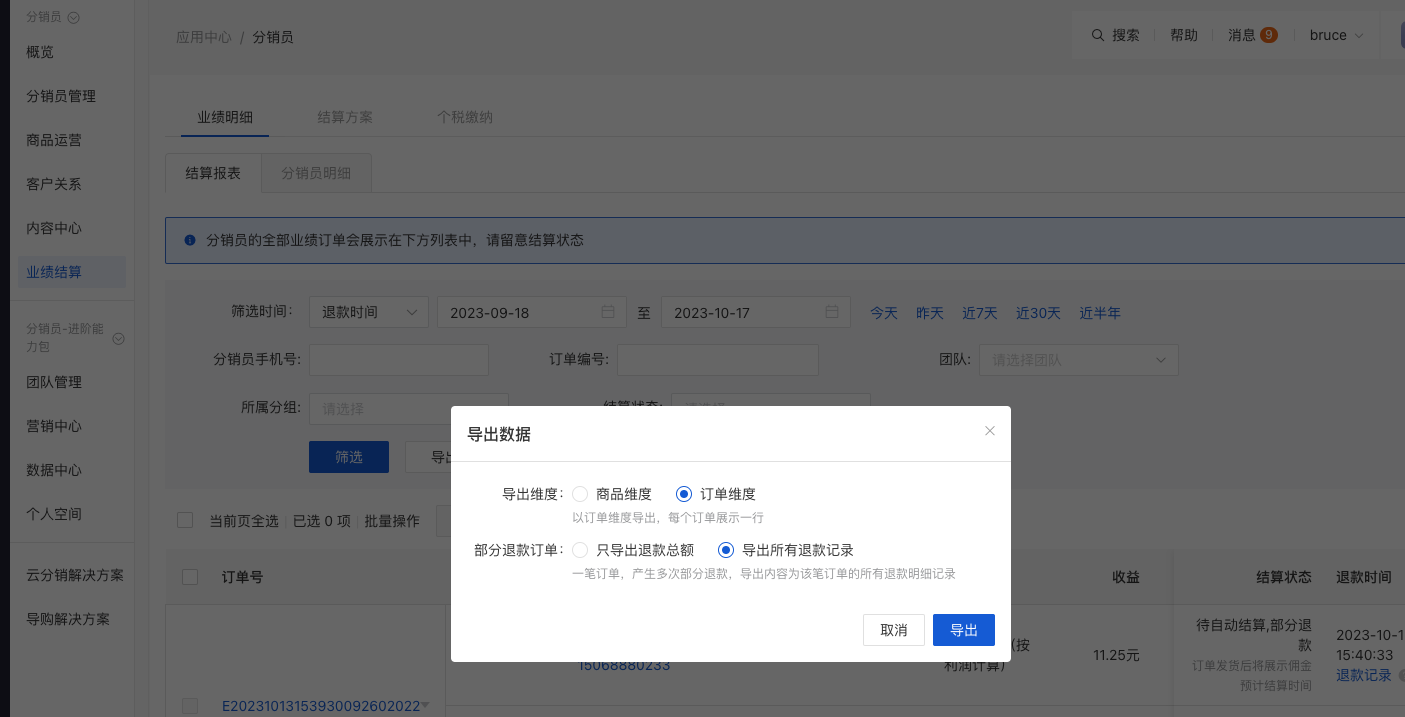Click the blue 筛选 button
This screenshot has height=717, width=1405.
pos(349,457)
